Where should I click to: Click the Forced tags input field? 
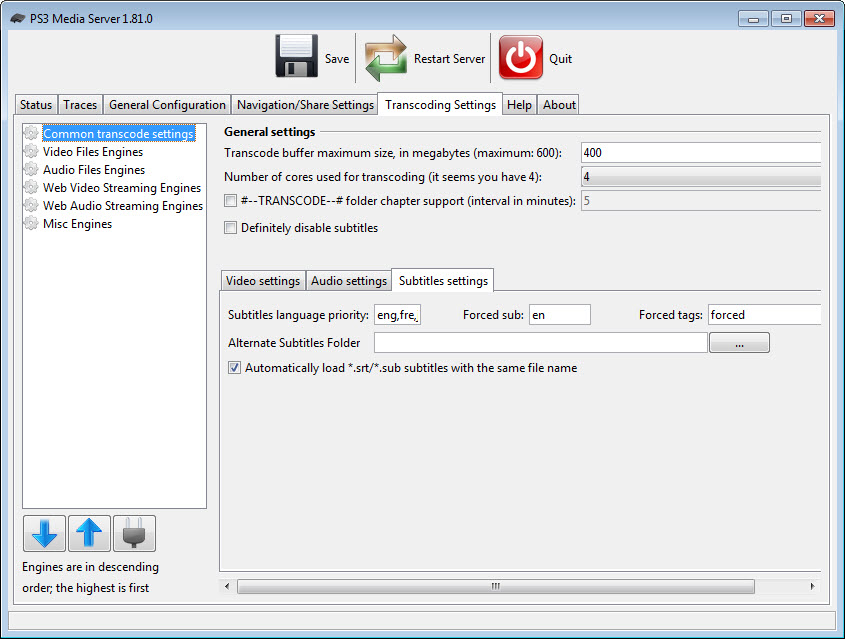(x=764, y=315)
